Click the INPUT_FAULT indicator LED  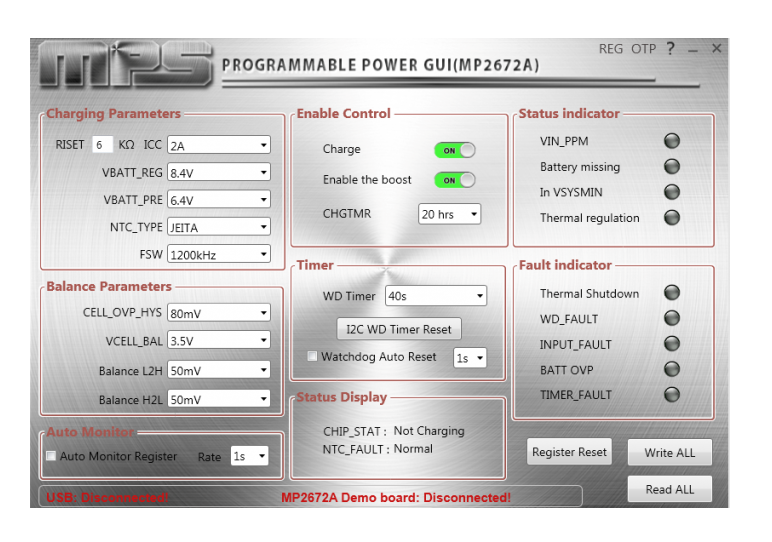pyautogui.click(x=672, y=344)
